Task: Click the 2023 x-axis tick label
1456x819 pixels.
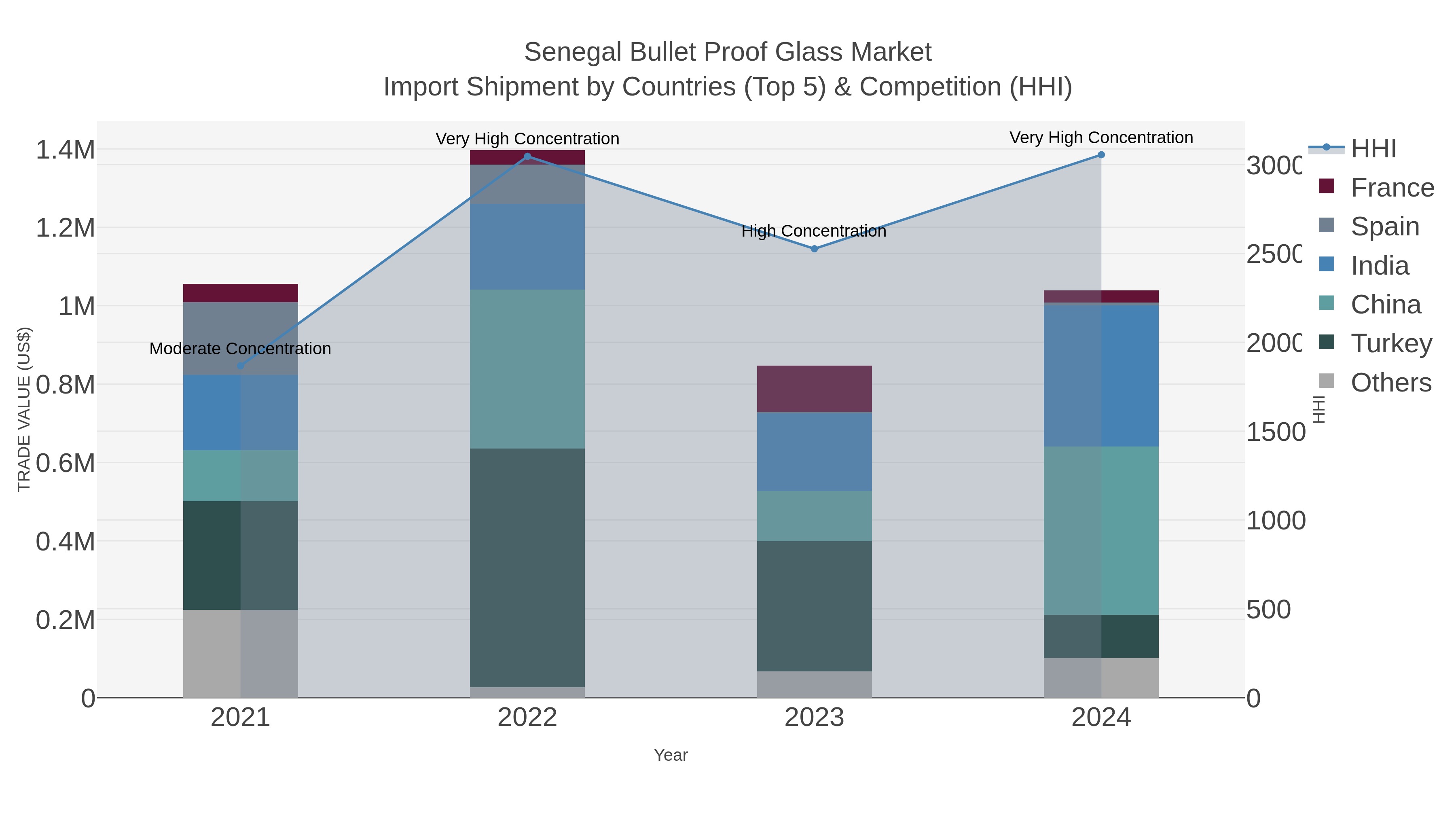Action: coord(815,718)
